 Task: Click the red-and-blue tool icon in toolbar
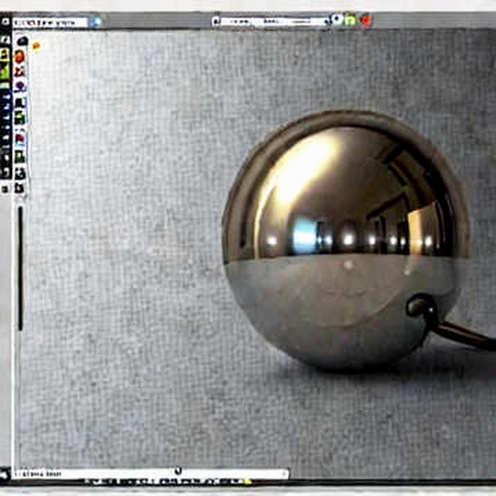20,137
